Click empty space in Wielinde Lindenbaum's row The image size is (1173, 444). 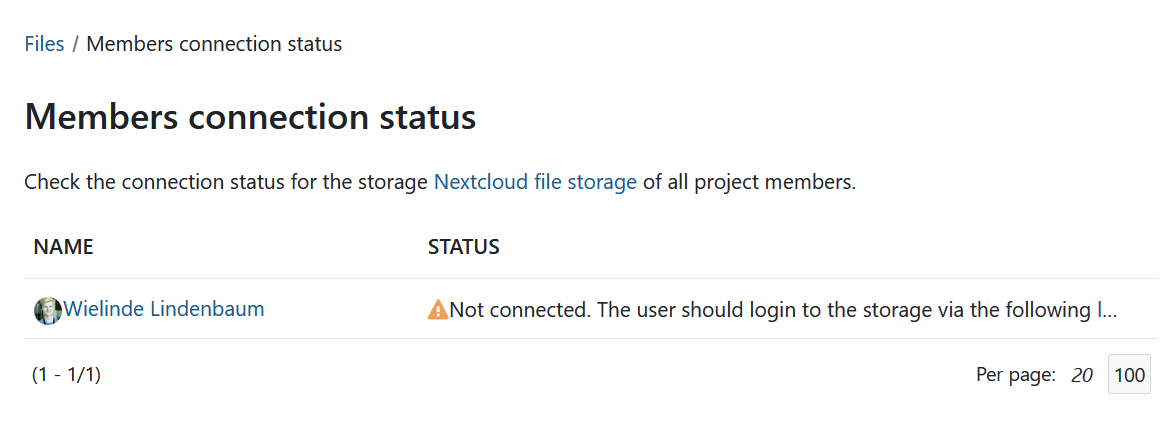(340, 310)
